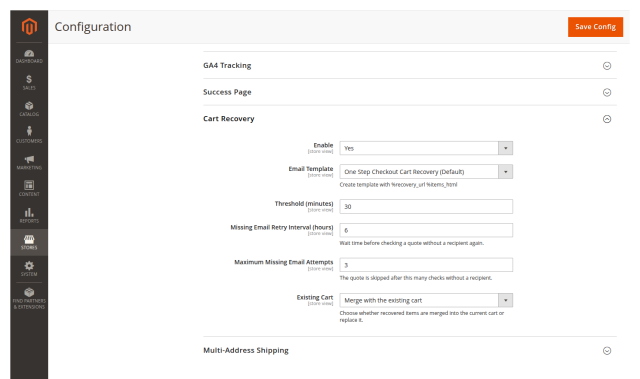Focus the Maximum Missing Email Attempts field
Image resolution: width=640 pixels, height=379 pixels.
click(x=426, y=265)
